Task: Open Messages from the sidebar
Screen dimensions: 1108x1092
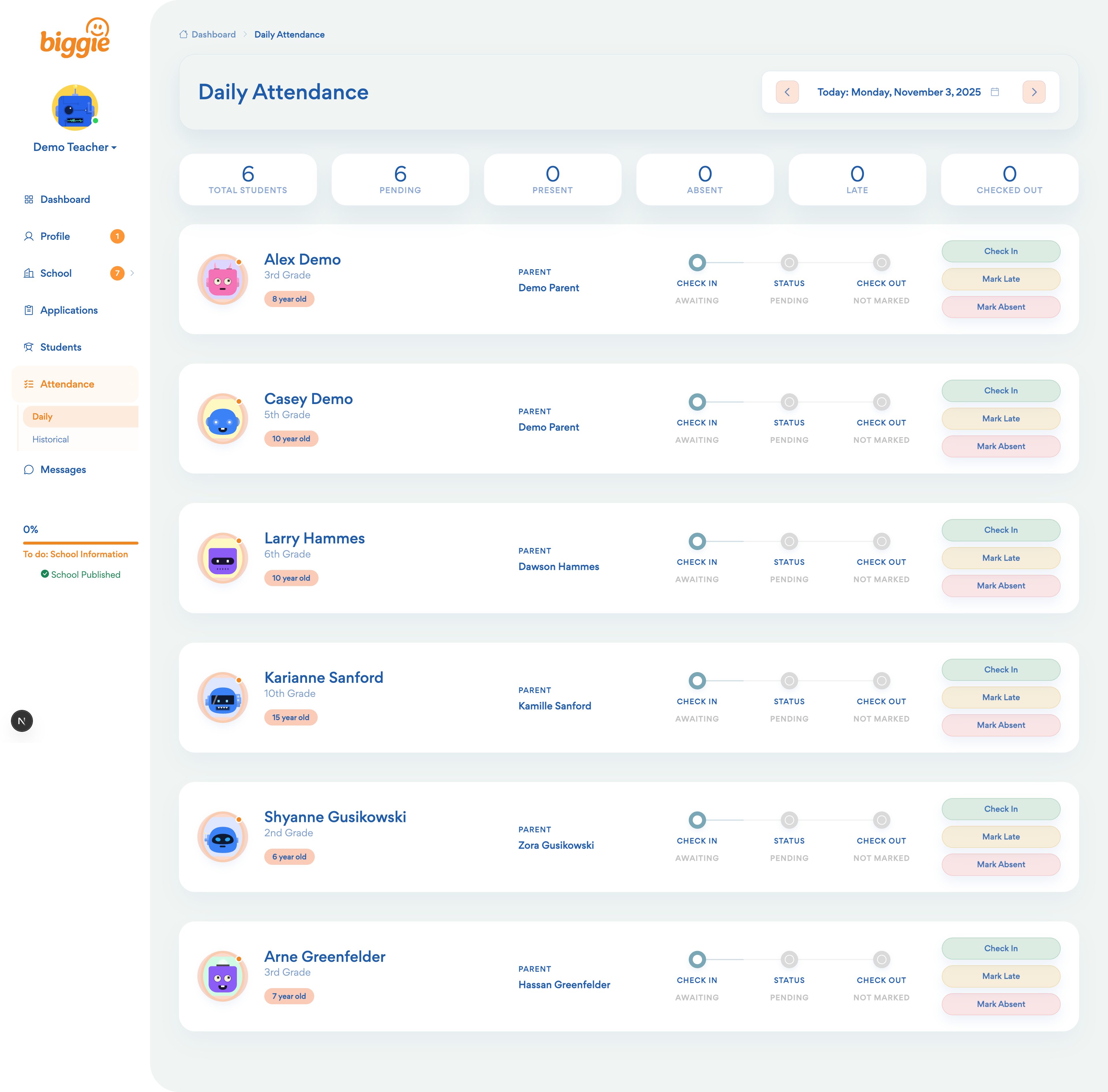Action: [x=63, y=469]
